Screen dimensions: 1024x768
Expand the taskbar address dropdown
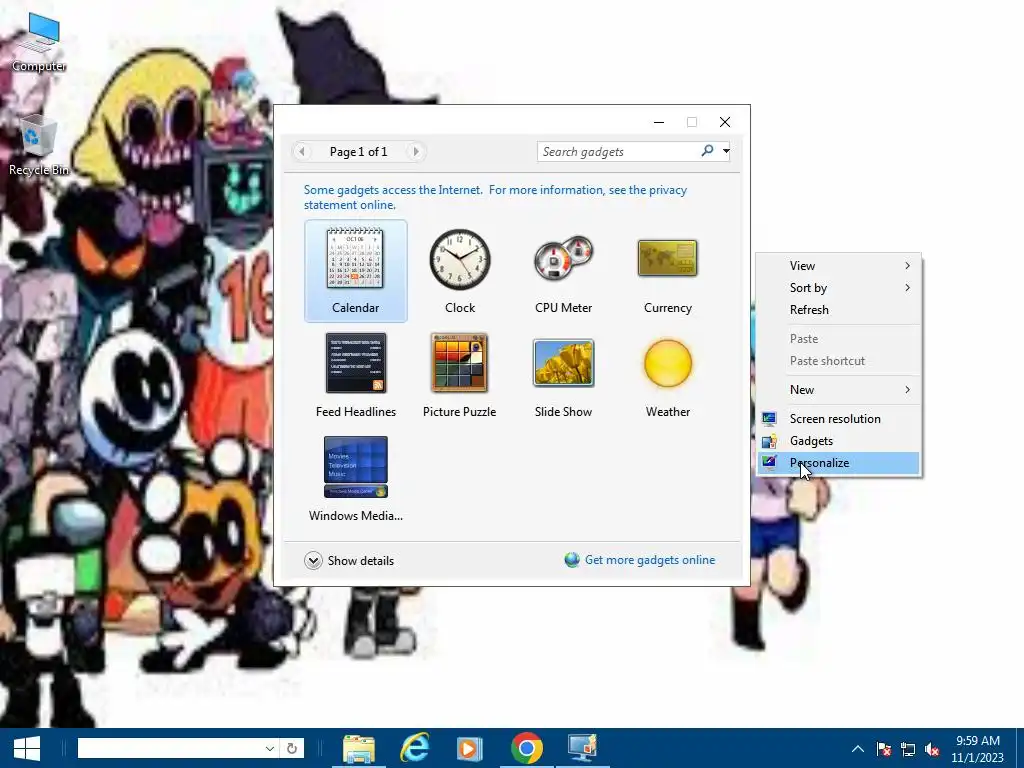click(269, 748)
